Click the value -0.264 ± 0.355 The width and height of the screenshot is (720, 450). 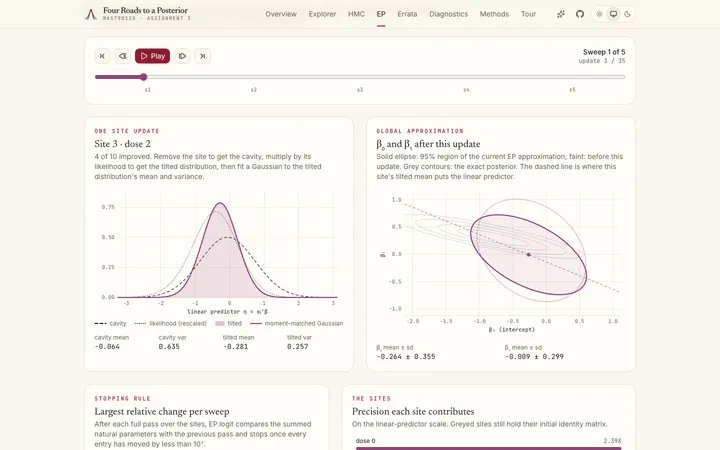point(406,357)
